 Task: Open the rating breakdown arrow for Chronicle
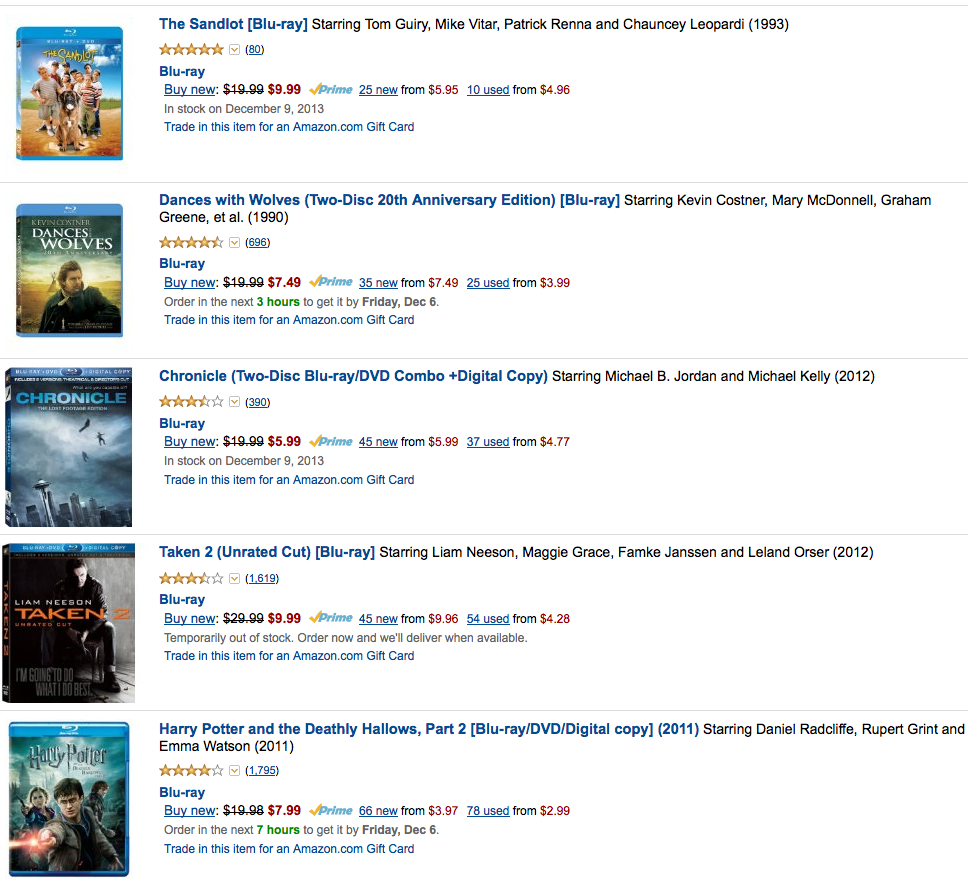point(235,402)
